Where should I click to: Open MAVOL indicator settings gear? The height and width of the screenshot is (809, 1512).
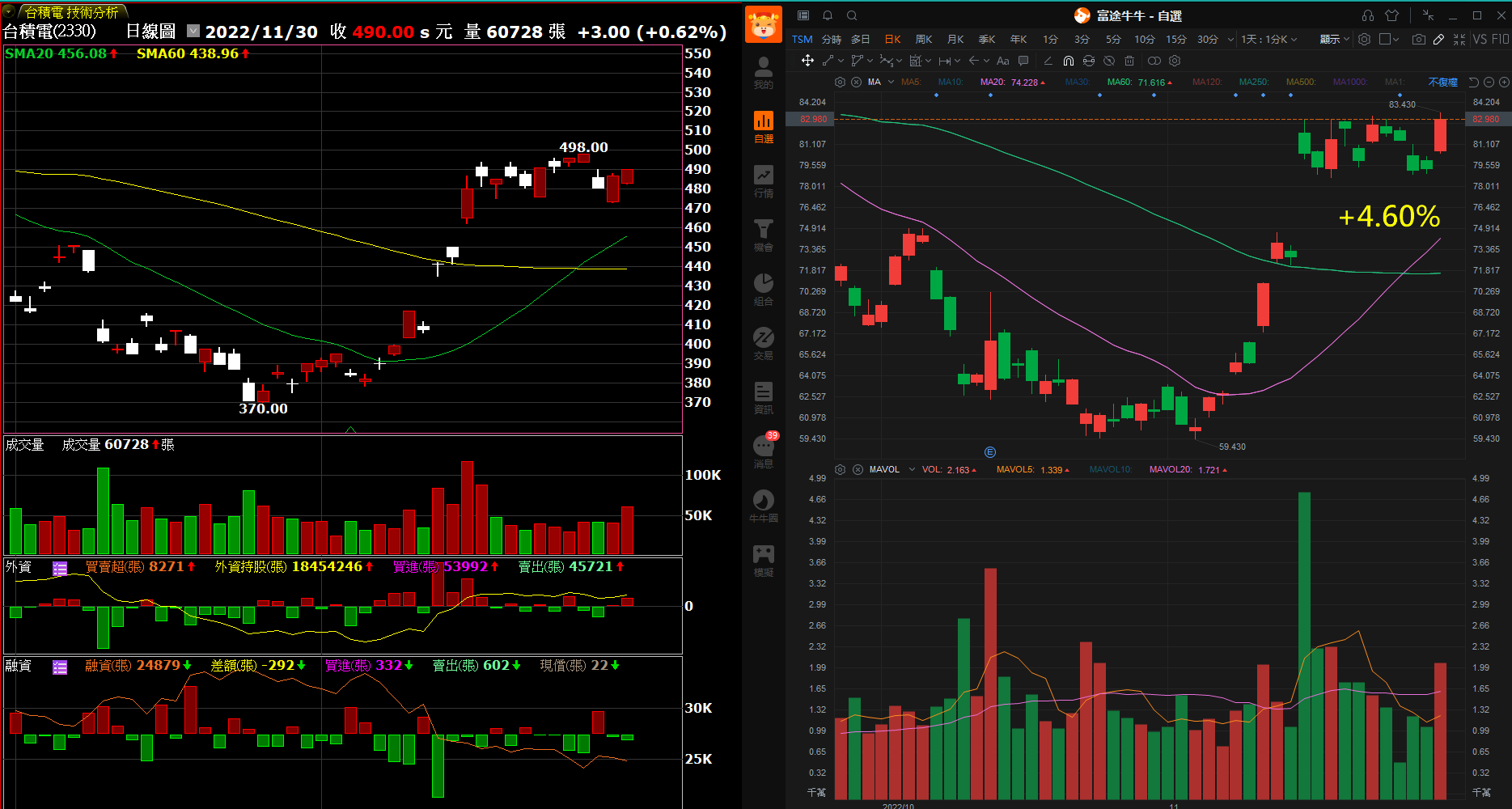click(841, 469)
